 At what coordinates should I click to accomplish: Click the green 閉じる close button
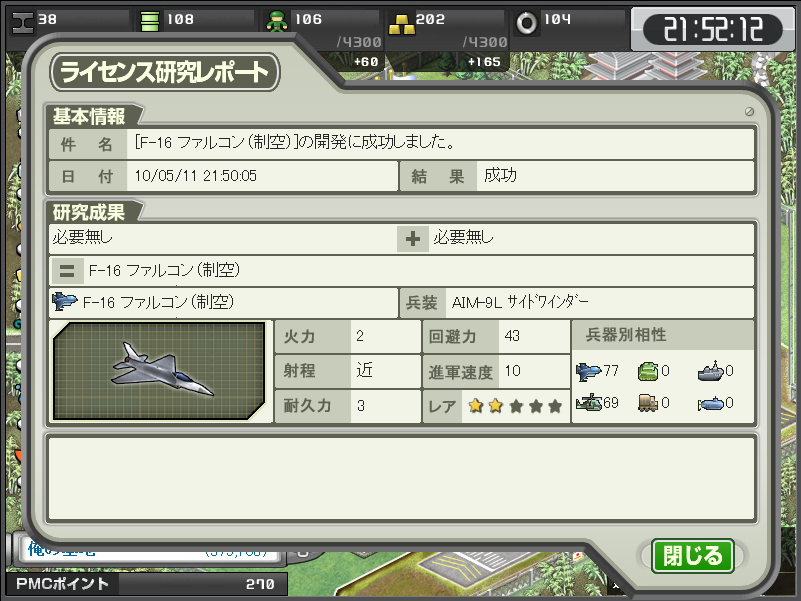tap(693, 556)
